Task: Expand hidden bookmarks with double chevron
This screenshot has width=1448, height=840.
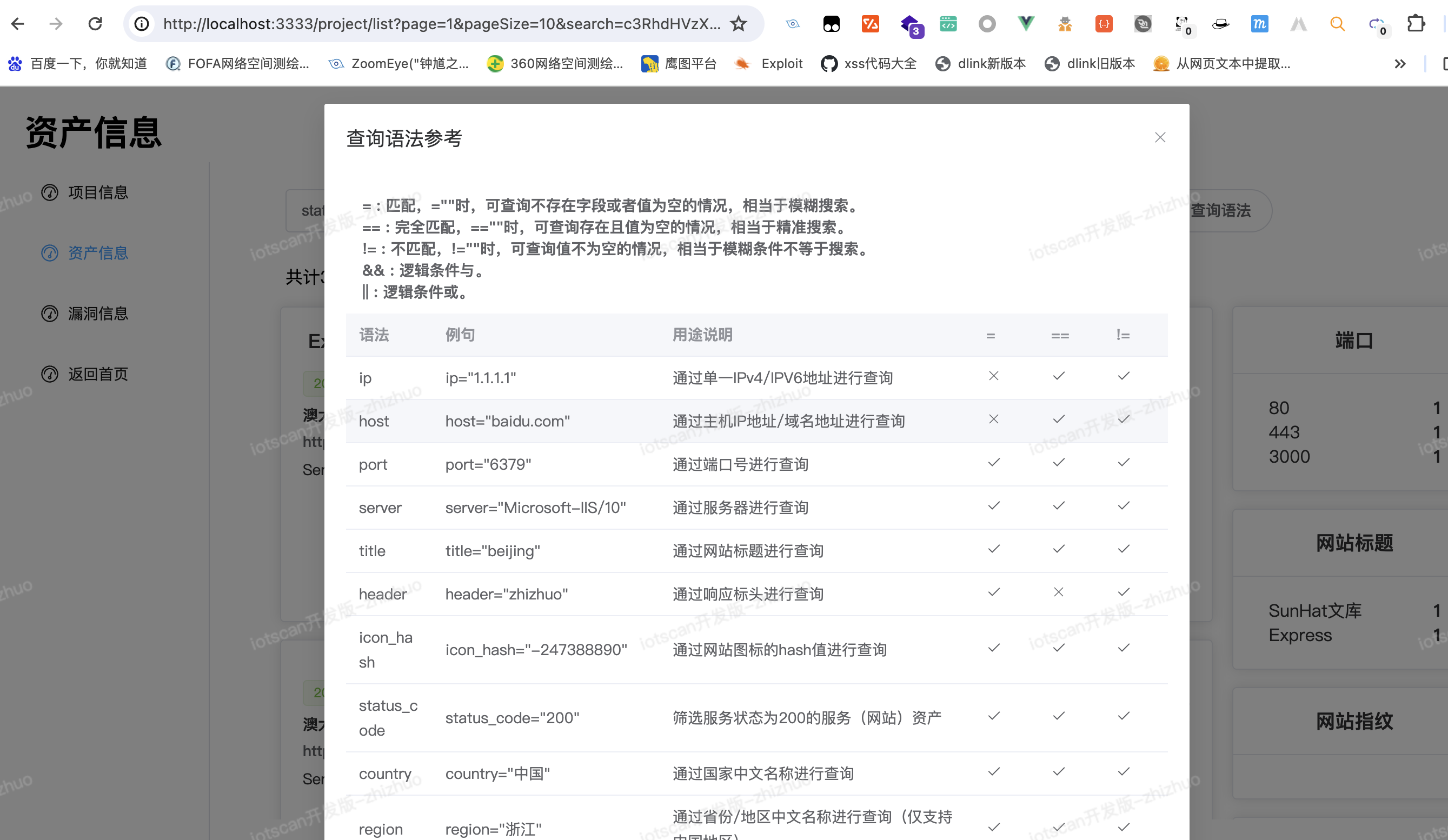Action: coord(1400,64)
